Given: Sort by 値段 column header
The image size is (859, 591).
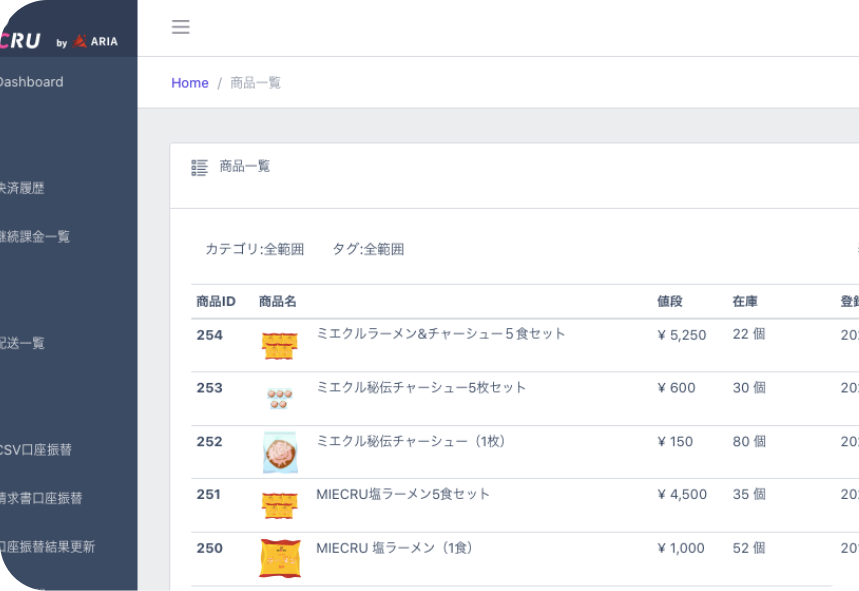Looking at the screenshot, I should point(670,301).
